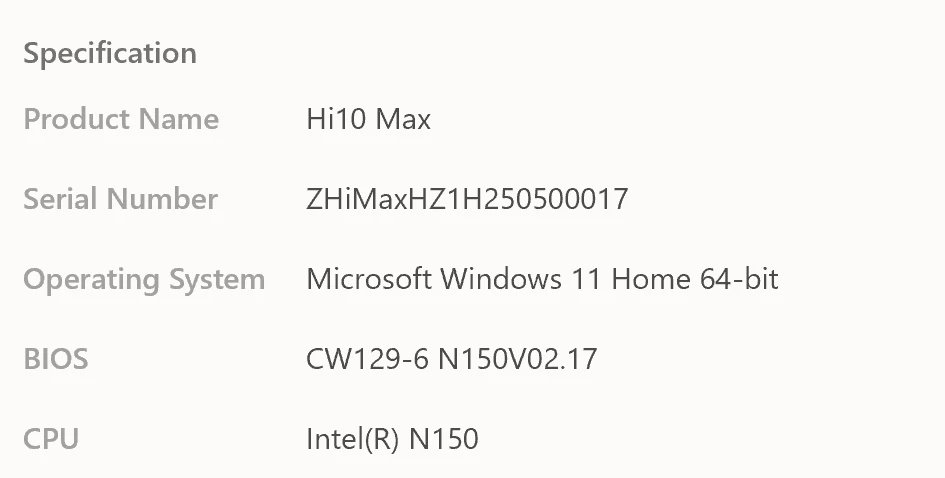Click the CPU label
The width and height of the screenshot is (945, 478).
point(51,438)
